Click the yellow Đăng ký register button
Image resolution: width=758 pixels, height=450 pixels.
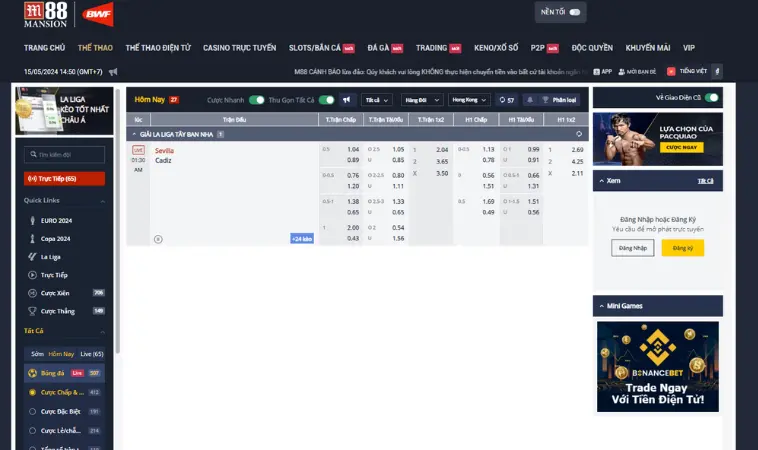[682, 247]
